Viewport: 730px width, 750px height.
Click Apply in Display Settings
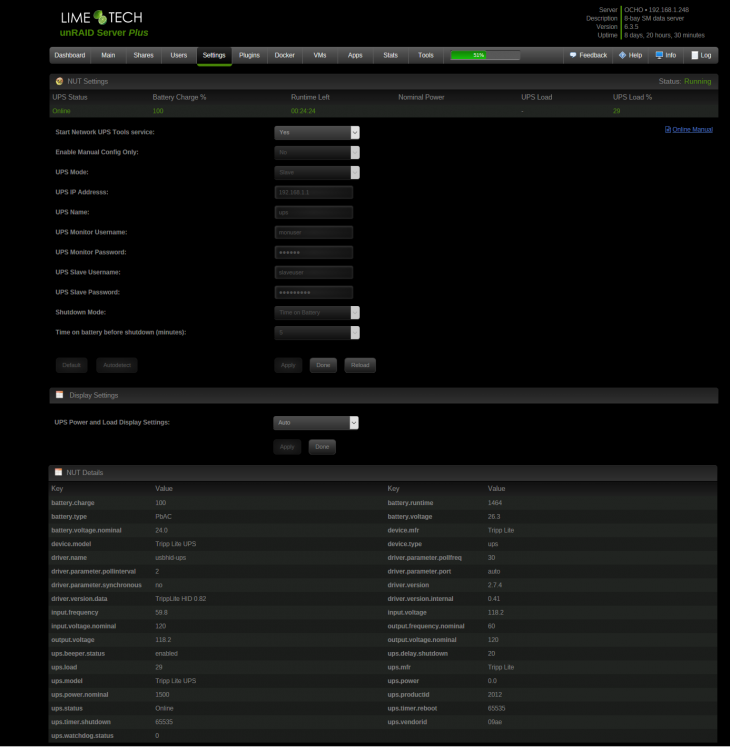click(287, 447)
